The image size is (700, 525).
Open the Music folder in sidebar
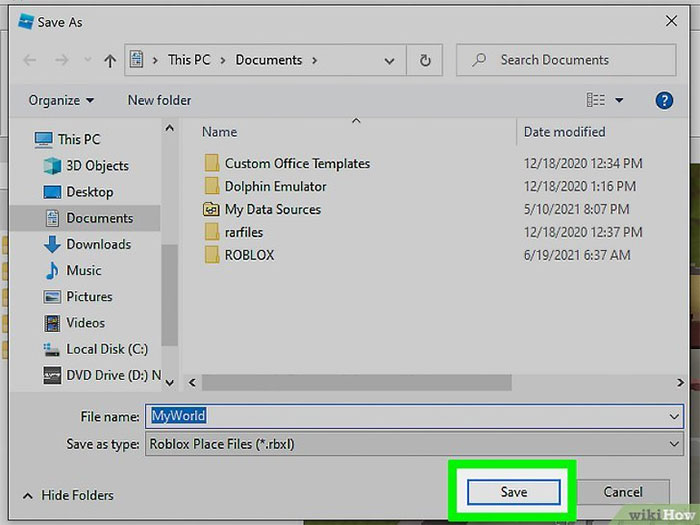pos(84,270)
